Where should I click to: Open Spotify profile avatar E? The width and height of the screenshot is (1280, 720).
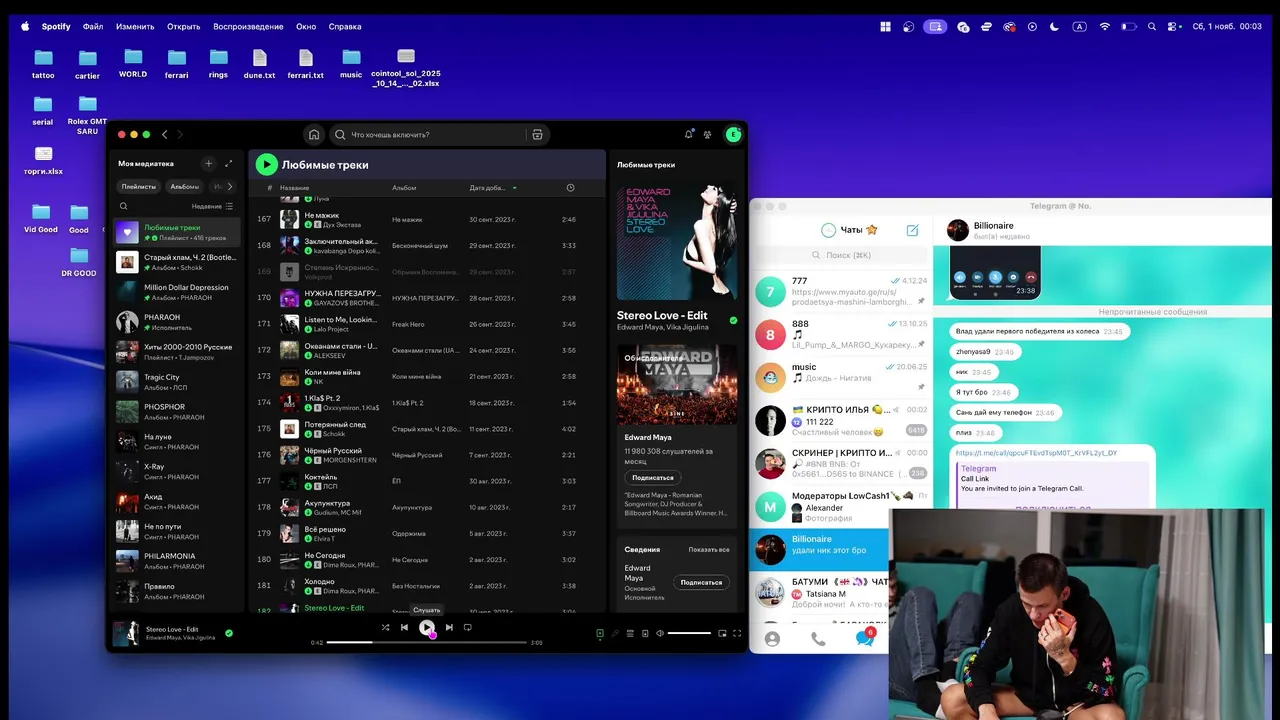(733, 134)
